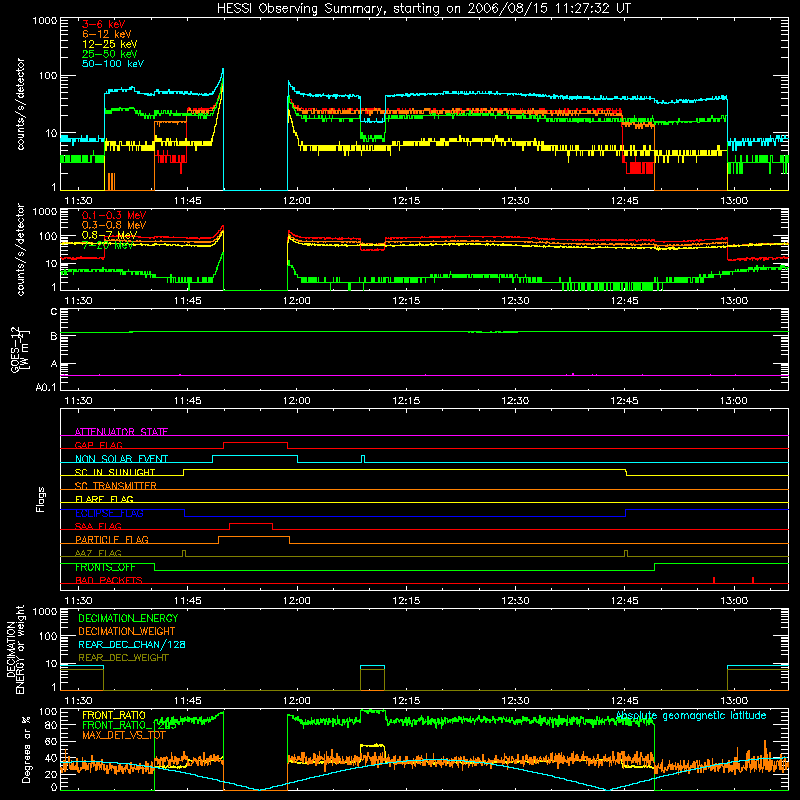Click the yellow FRONT_RATIO legend label
The height and width of the screenshot is (800, 800).
114,715
